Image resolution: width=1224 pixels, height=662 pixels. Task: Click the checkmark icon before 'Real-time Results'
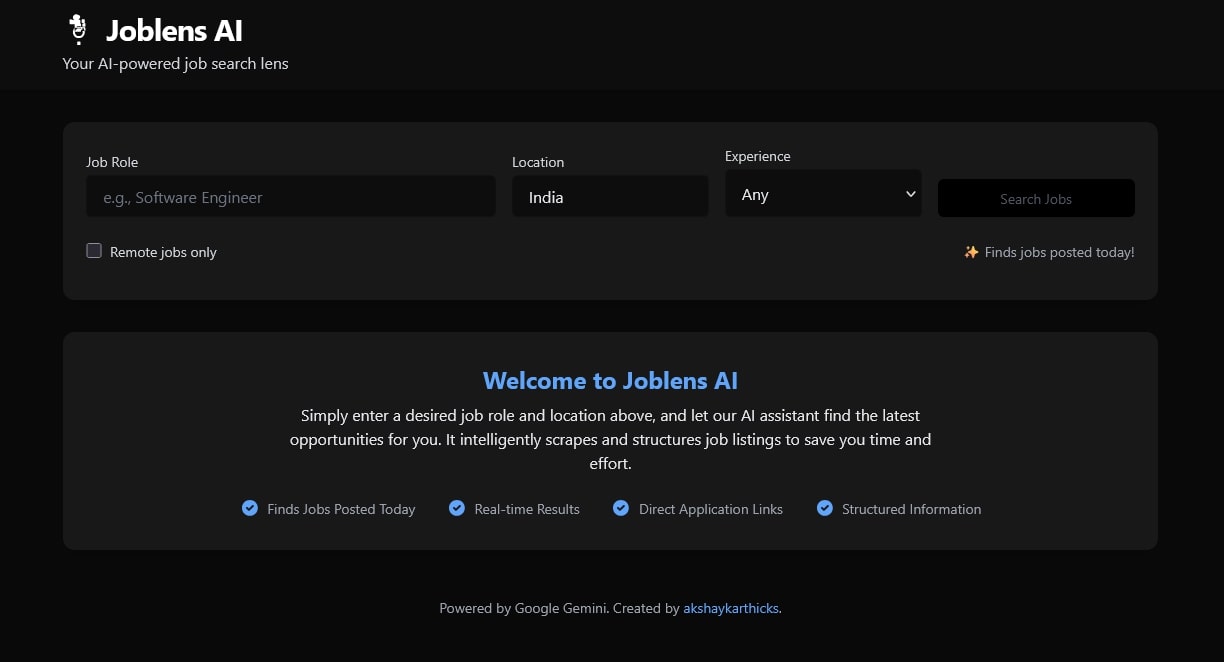point(457,508)
